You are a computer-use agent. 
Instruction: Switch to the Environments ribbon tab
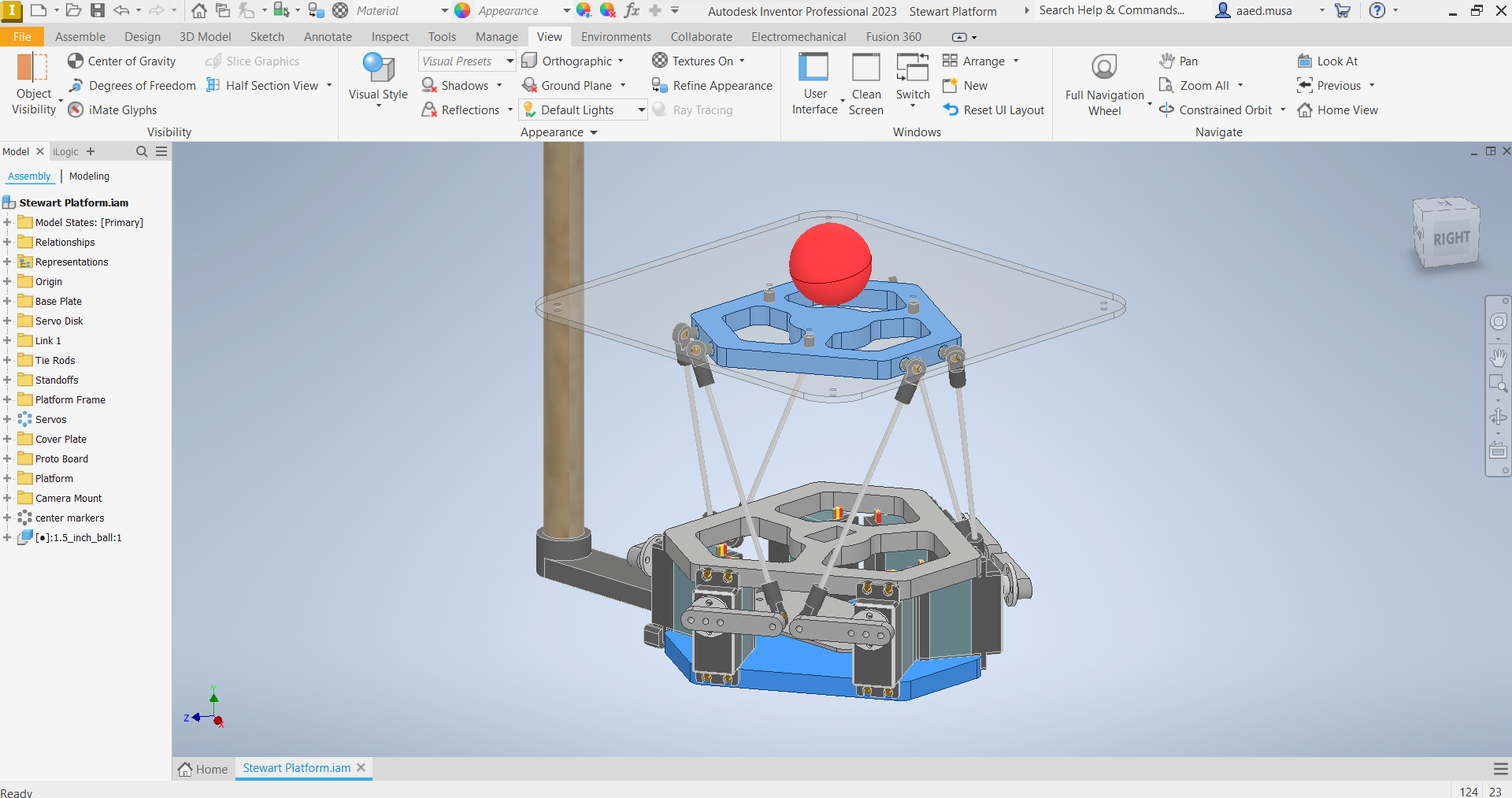click(x=616, y=37)
